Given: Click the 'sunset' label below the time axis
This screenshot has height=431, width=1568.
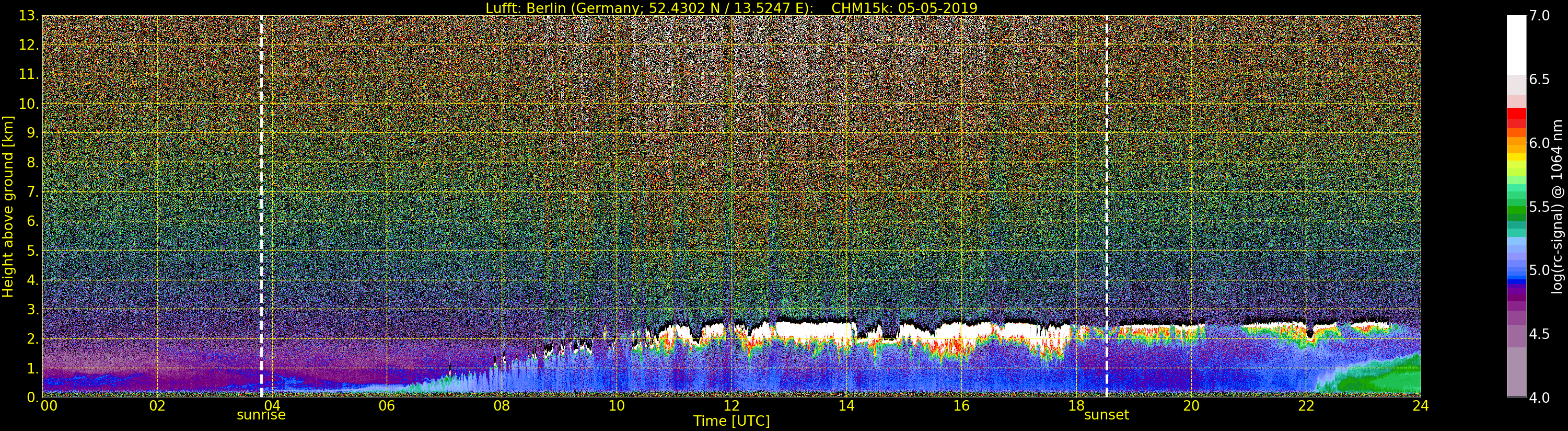Looking at the screenshot, I should [1106, 415].
